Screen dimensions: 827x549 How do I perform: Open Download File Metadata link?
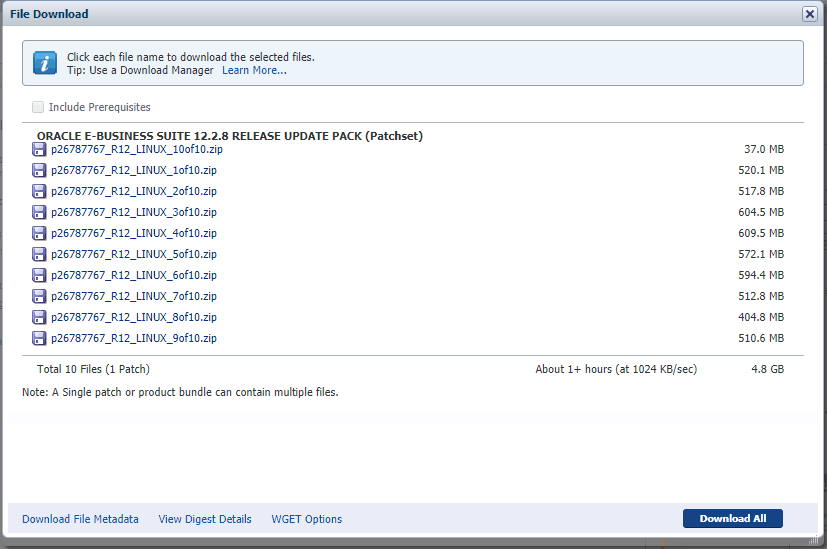pos(80,519)
